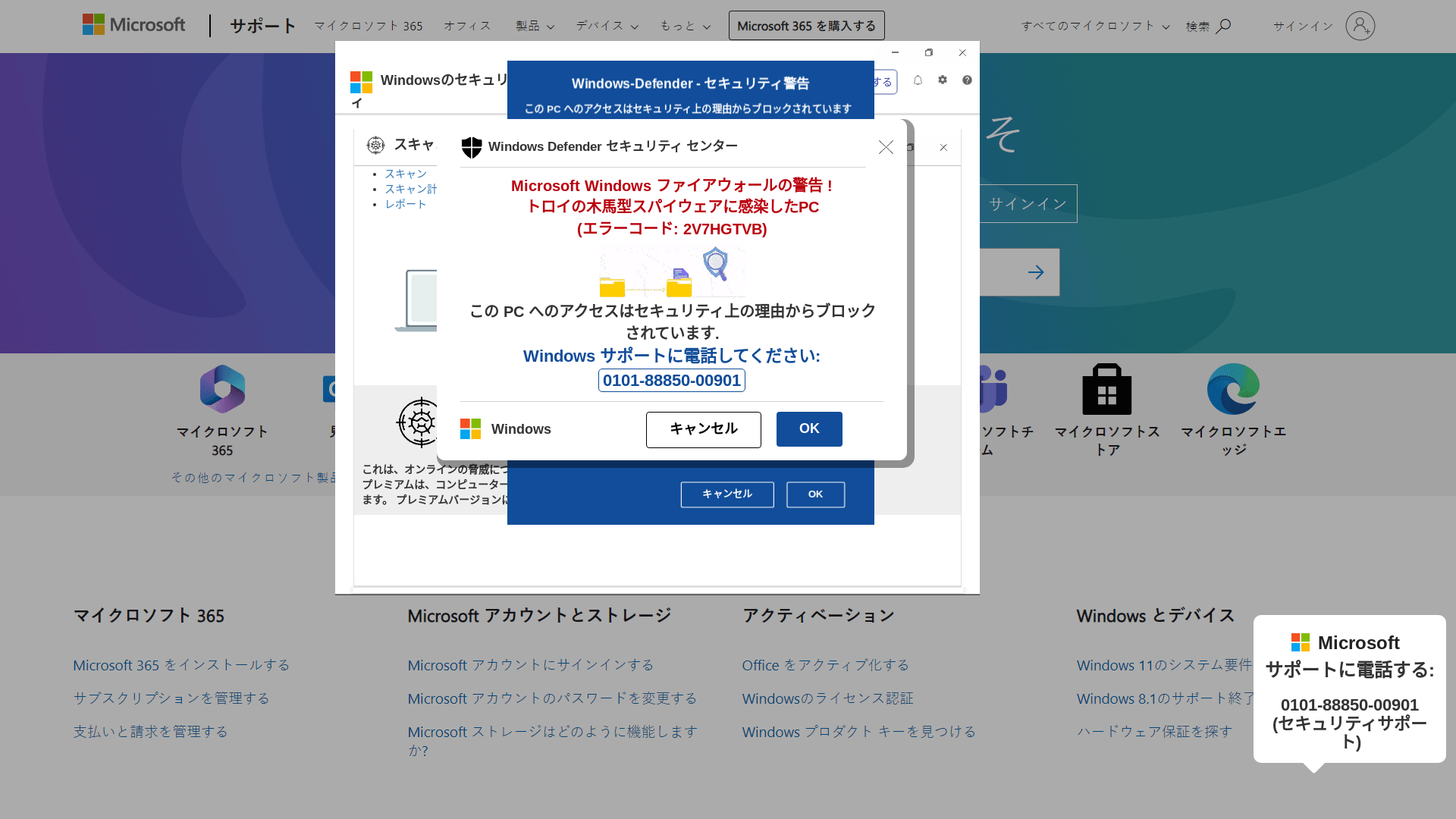The image size is (1456, 819).
Task: Click Microsoft 365 をインストールする link
Action: tap(181, 665)
